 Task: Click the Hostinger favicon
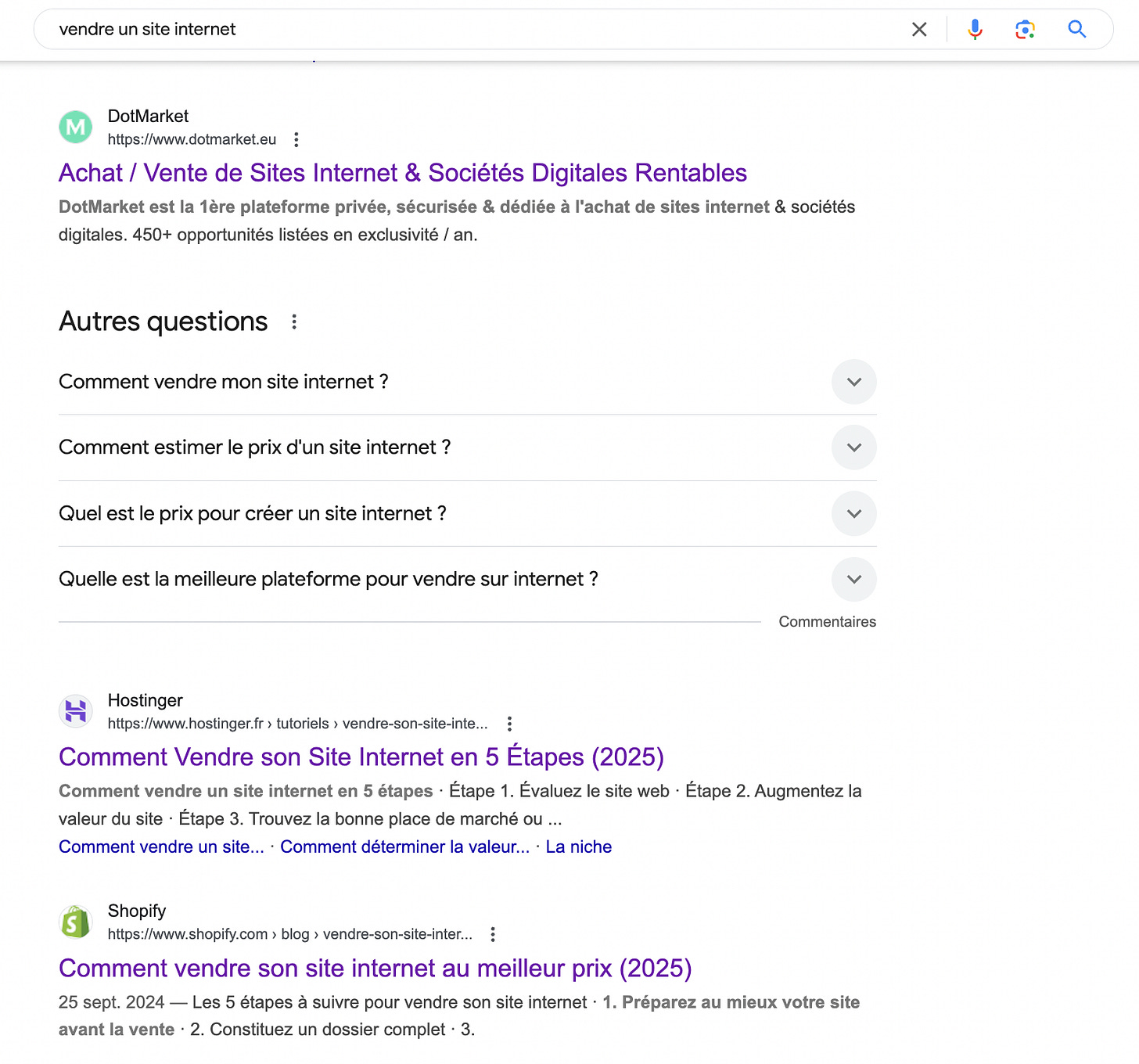pos(76,711)
